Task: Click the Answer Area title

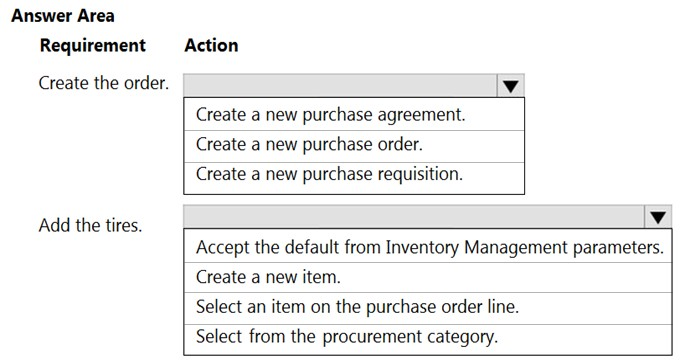Action: click(63, 15)
